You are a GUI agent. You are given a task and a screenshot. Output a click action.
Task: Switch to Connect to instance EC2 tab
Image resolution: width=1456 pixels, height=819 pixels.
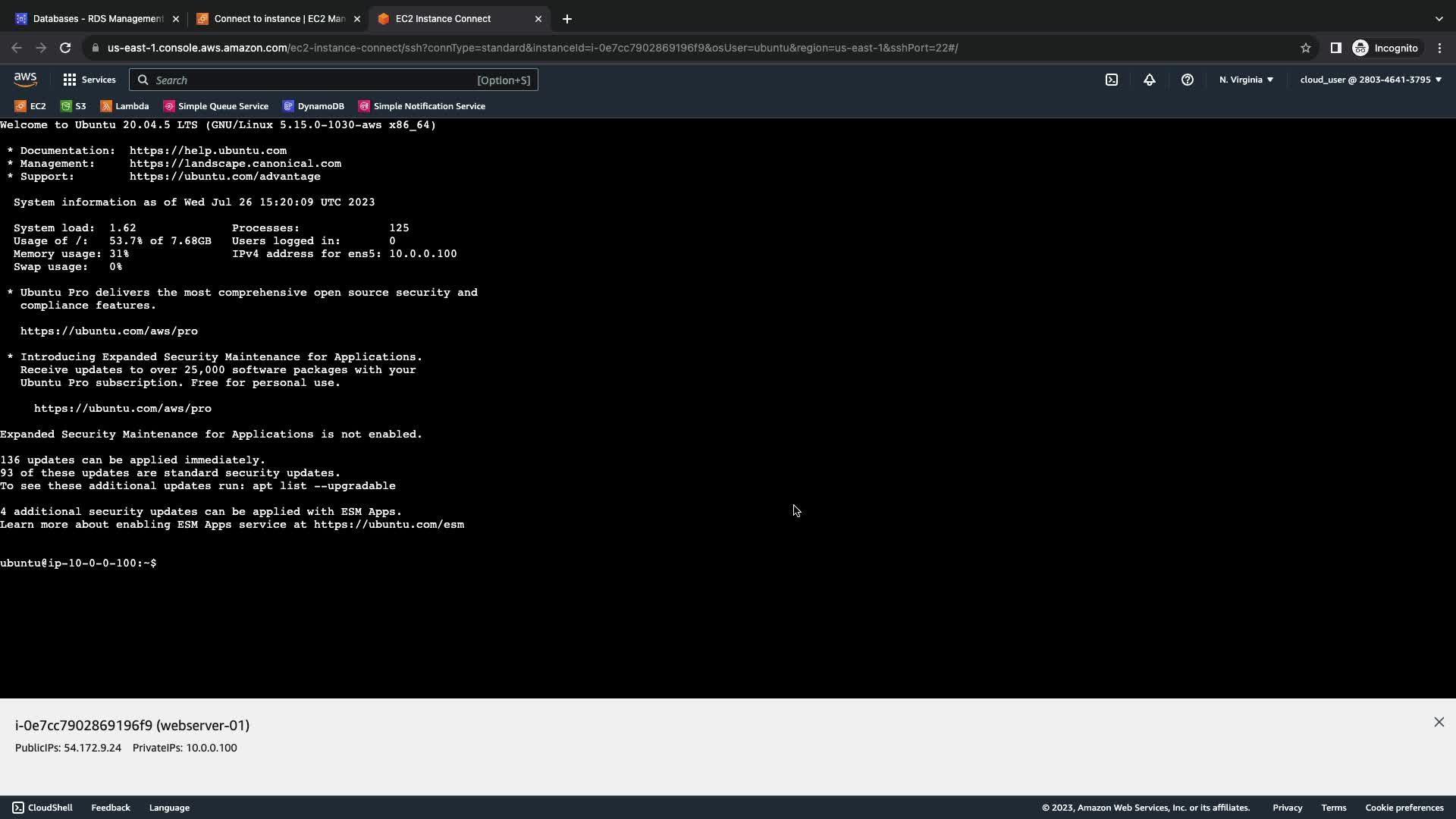[278, 19]
